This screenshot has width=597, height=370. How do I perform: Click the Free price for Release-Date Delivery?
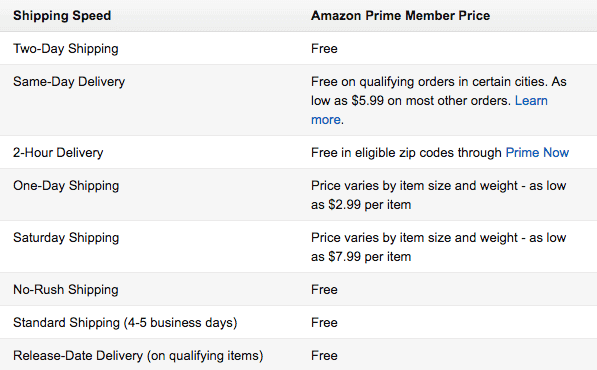point(324,356)
